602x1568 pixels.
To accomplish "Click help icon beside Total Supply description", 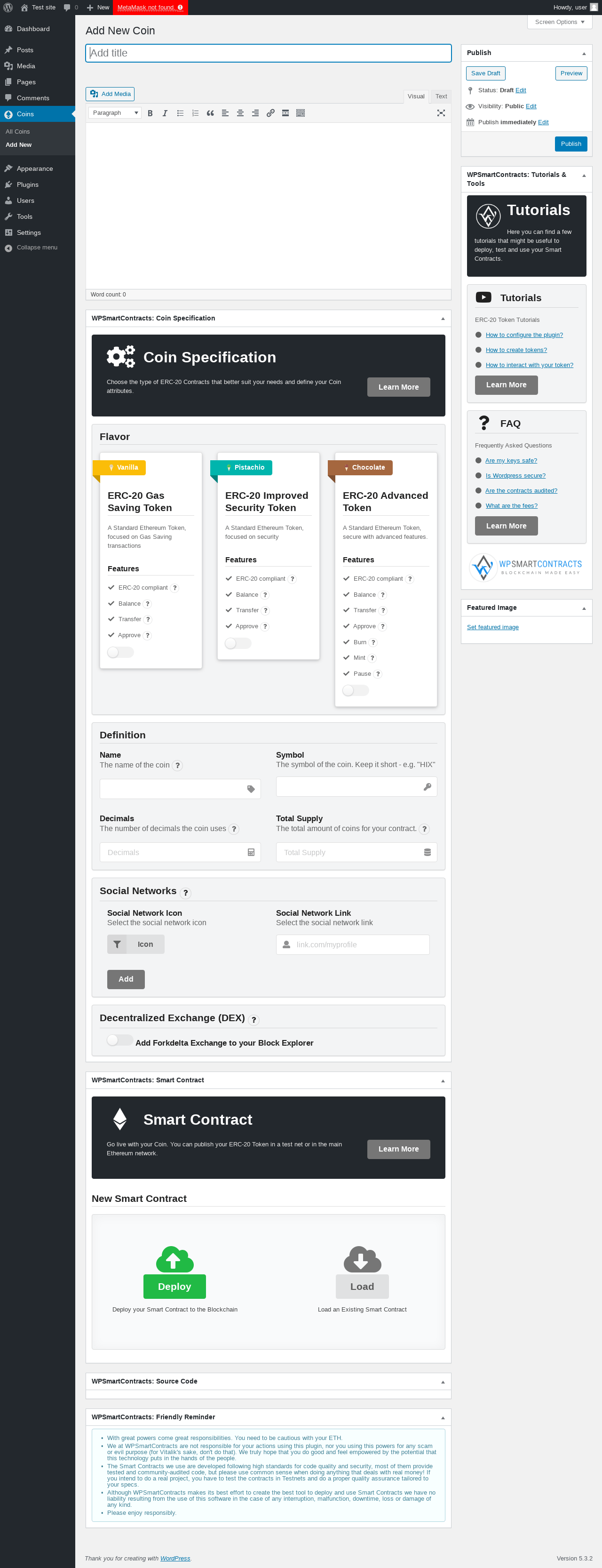I will (x=424, y=829).
